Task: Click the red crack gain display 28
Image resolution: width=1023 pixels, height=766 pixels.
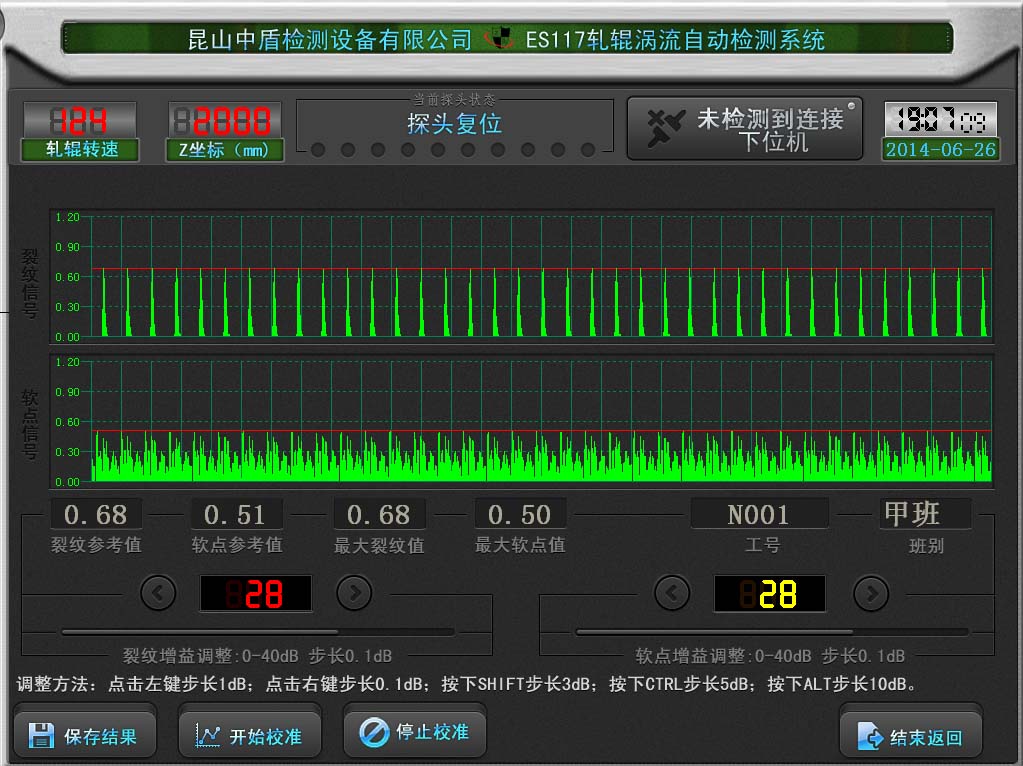Action: pos(256,593)
